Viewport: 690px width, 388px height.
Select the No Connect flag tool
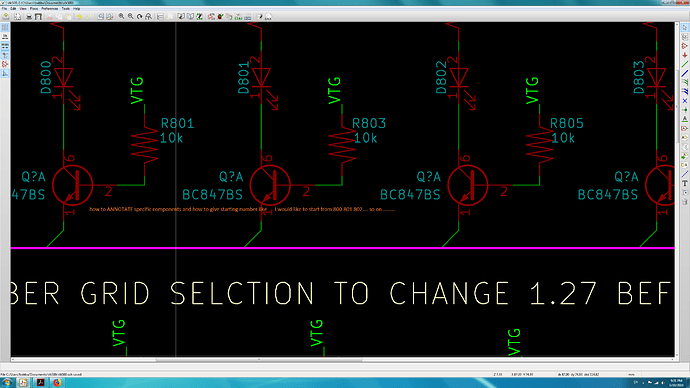685,100
